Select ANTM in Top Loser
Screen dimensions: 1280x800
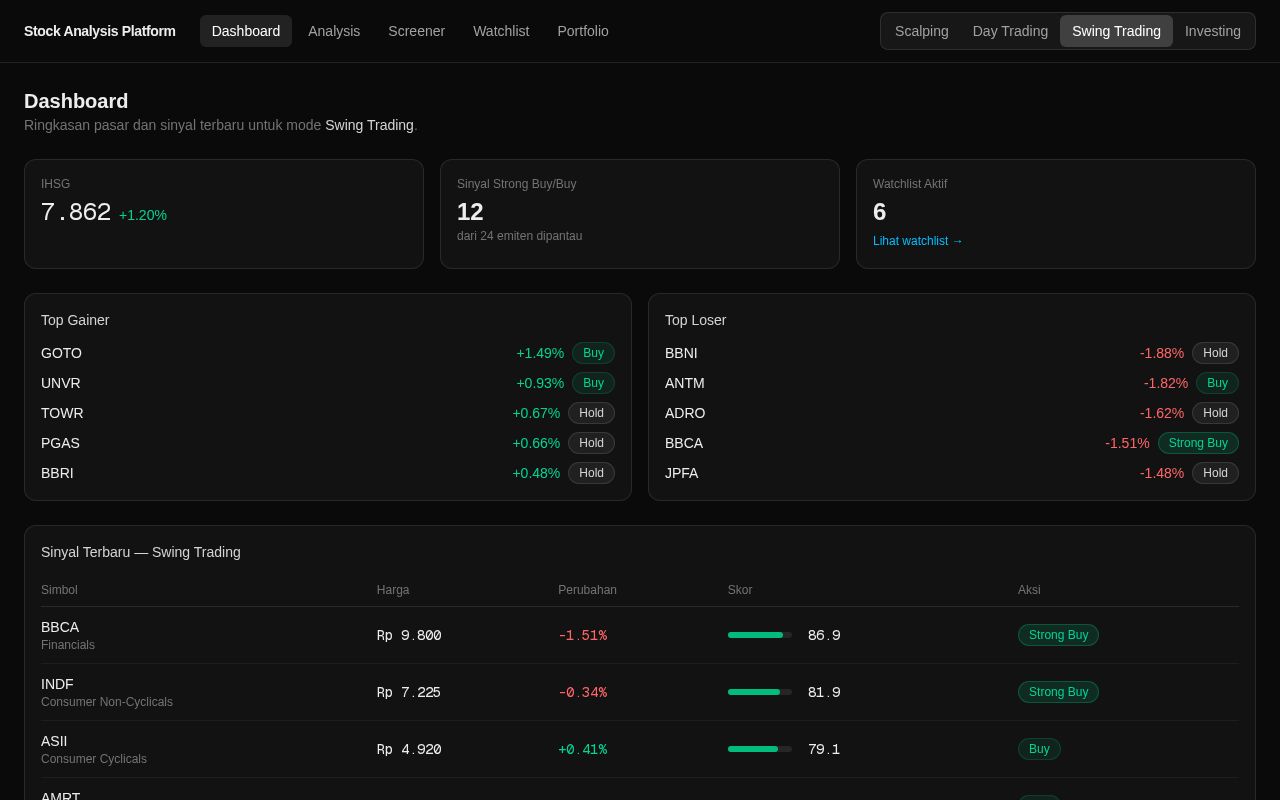[x=685, y=383]
